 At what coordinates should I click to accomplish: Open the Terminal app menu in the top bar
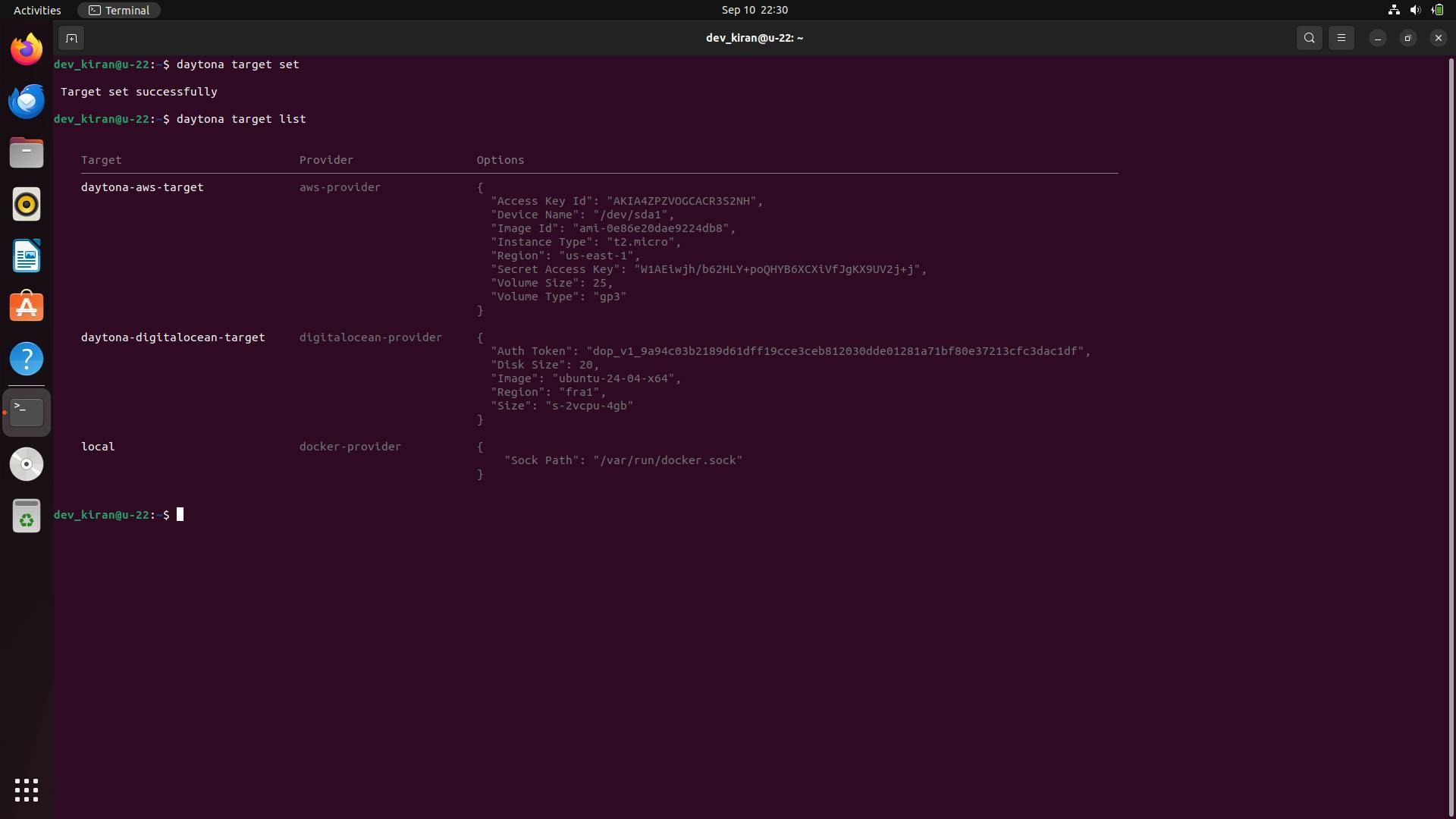[x=119, y=10]
